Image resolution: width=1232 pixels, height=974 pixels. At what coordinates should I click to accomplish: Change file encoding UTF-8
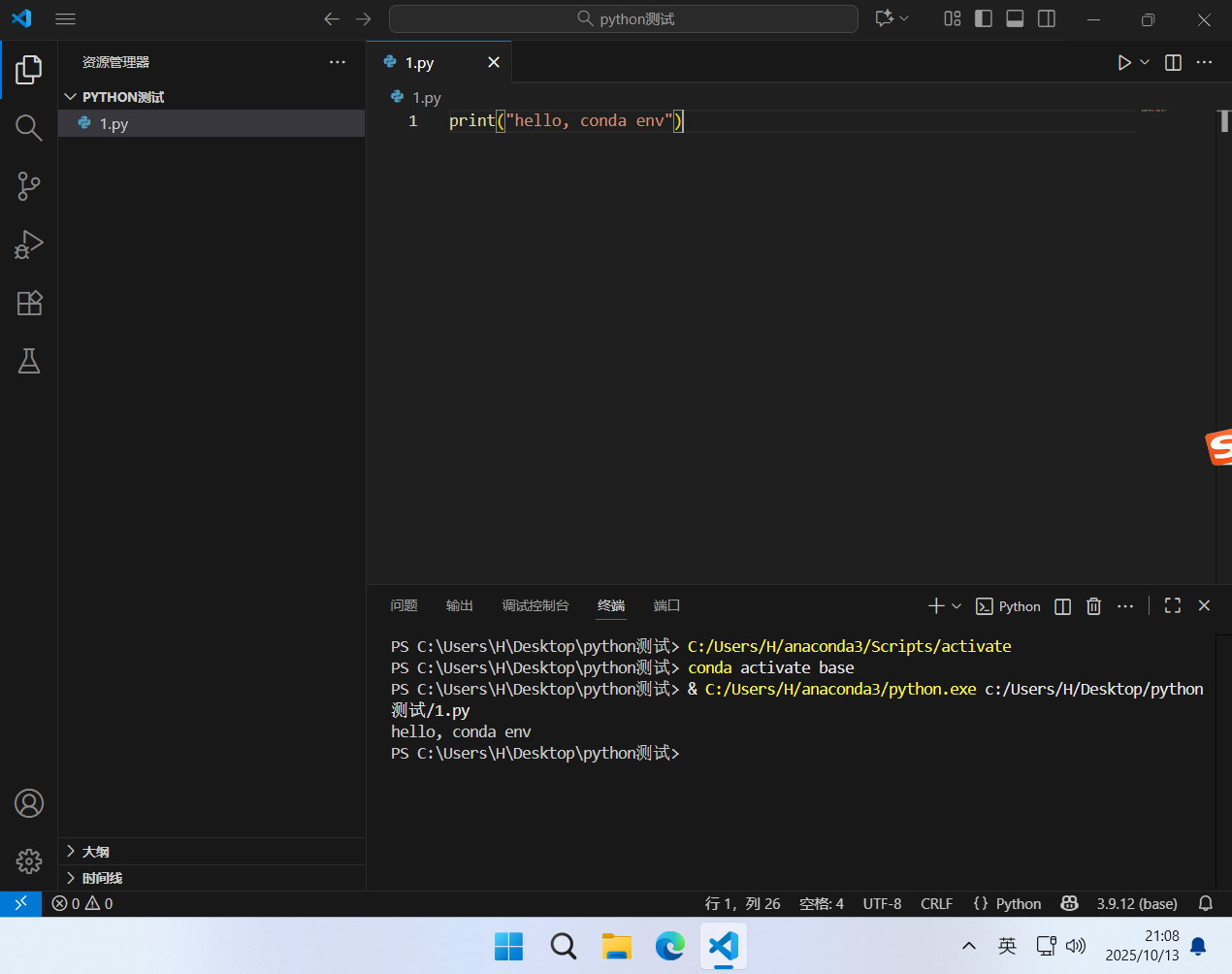point(882,903)
